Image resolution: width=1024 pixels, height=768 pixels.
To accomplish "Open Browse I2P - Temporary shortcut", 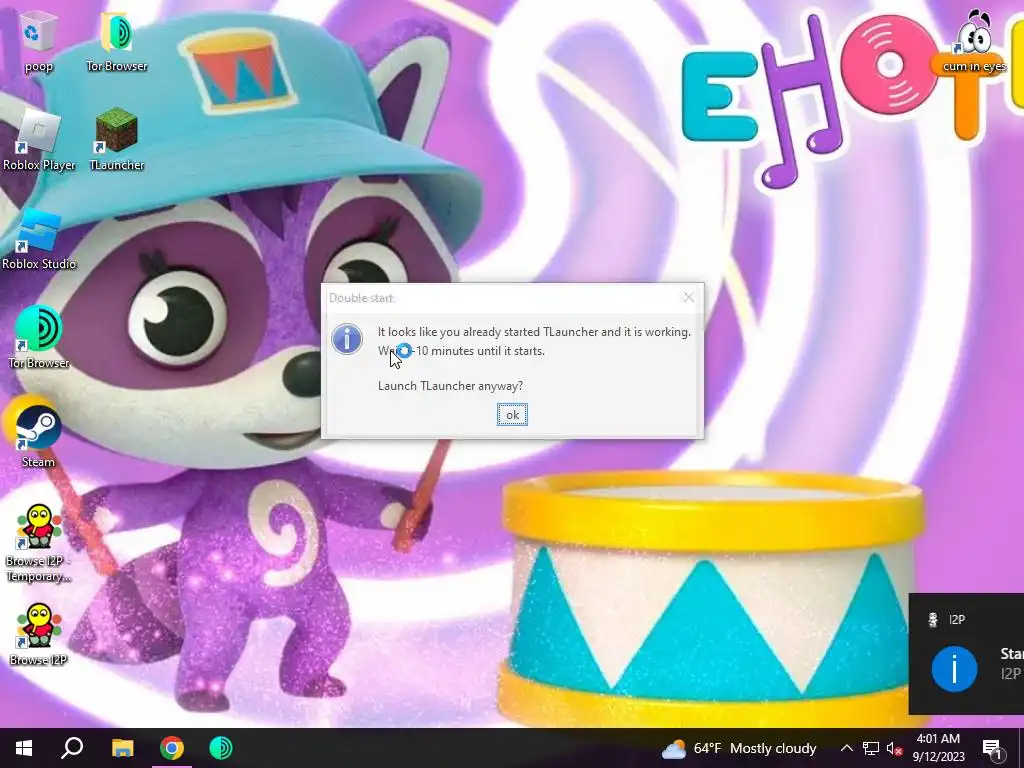I will pos(38,542).
